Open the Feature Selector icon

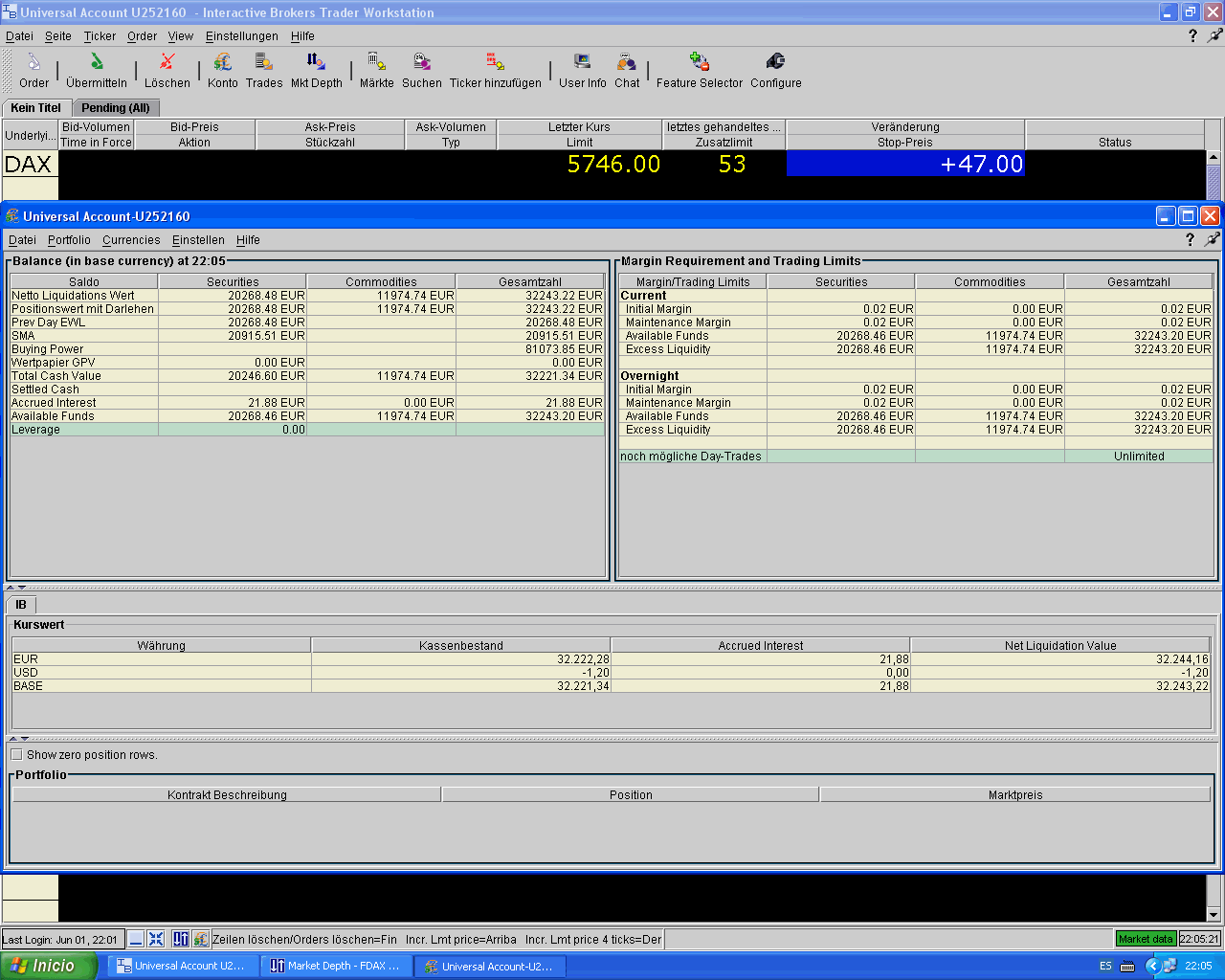(700, 63)
